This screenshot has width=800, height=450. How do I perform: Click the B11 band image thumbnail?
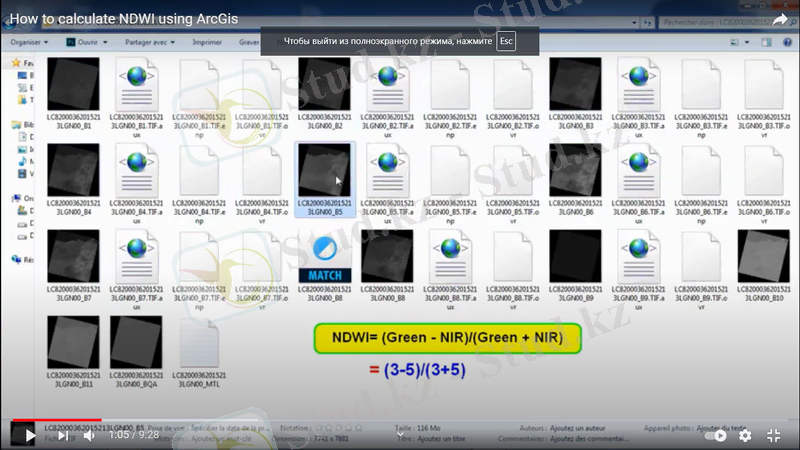(73, 342)
